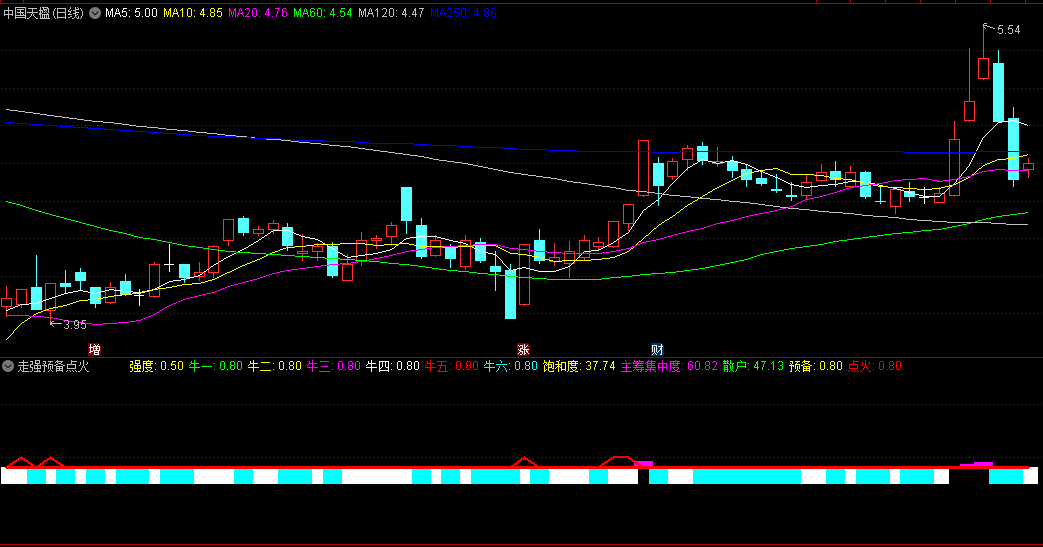Select the MA60: 4.54 label
1043x547 pixels.
coord(323,13)
